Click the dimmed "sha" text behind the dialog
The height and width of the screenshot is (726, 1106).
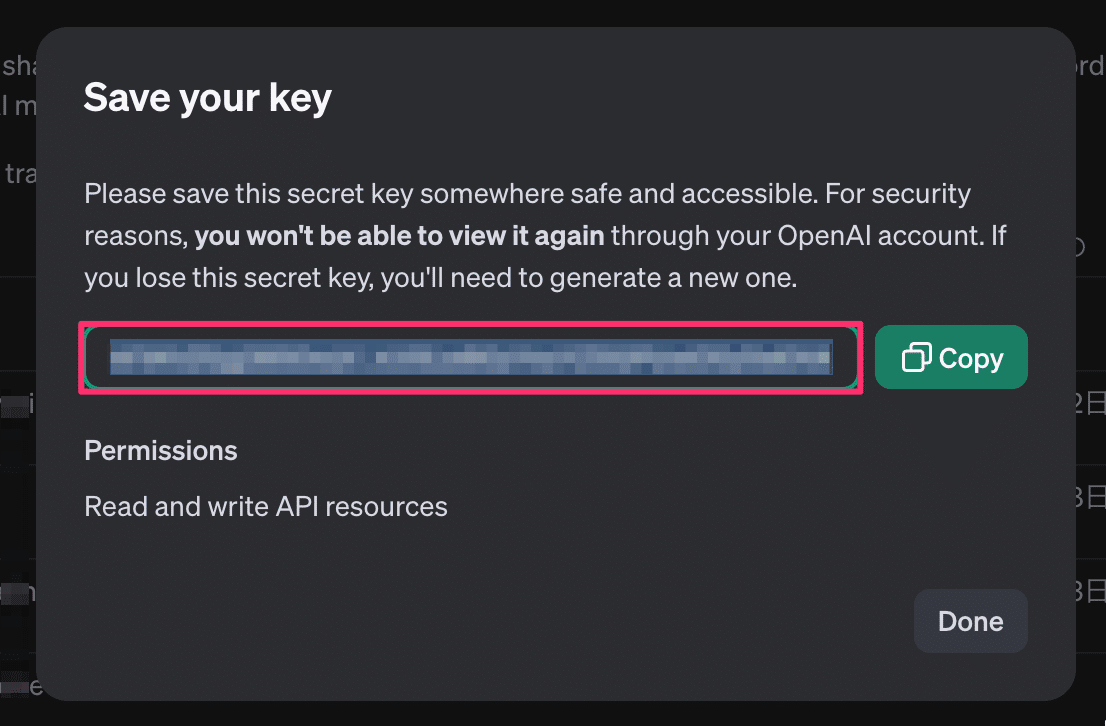[x=18, y=67]
